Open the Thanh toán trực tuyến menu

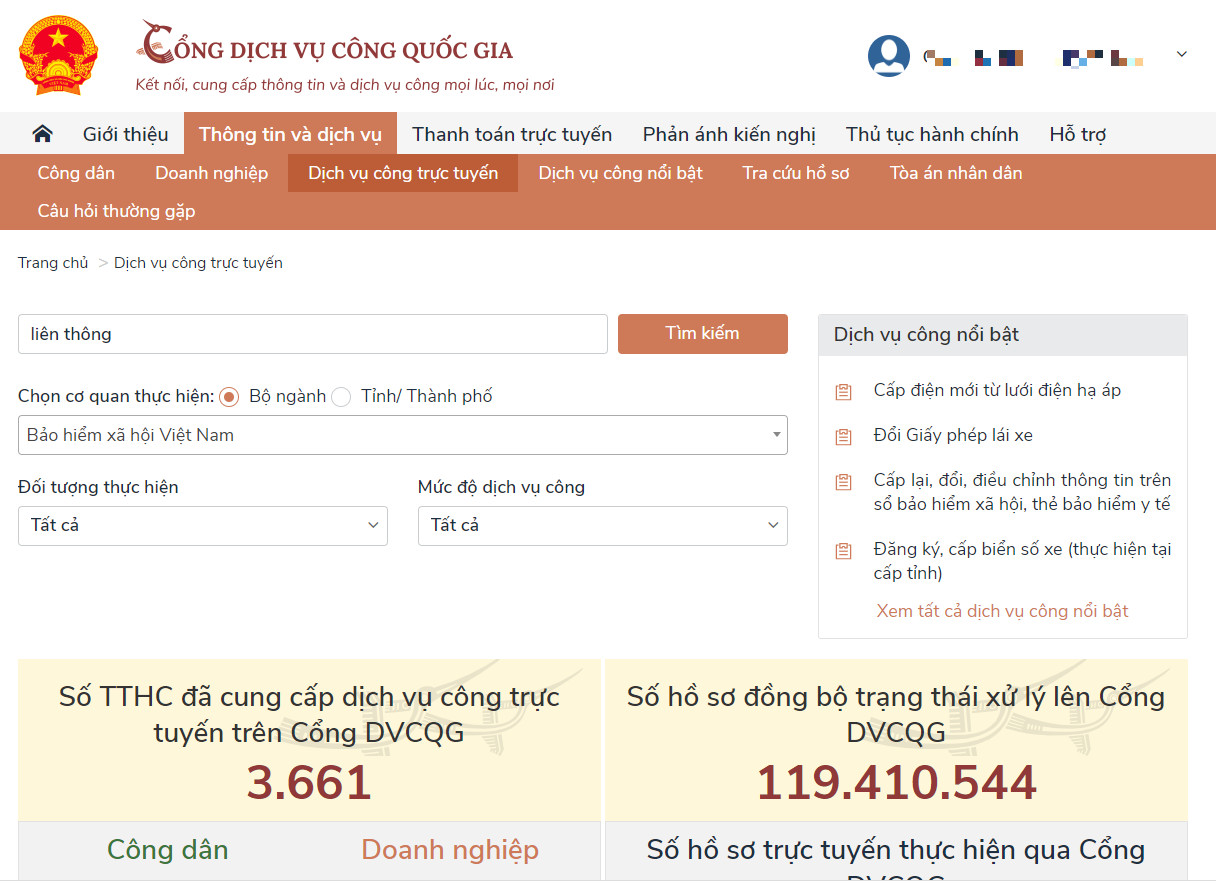(512, 134)
